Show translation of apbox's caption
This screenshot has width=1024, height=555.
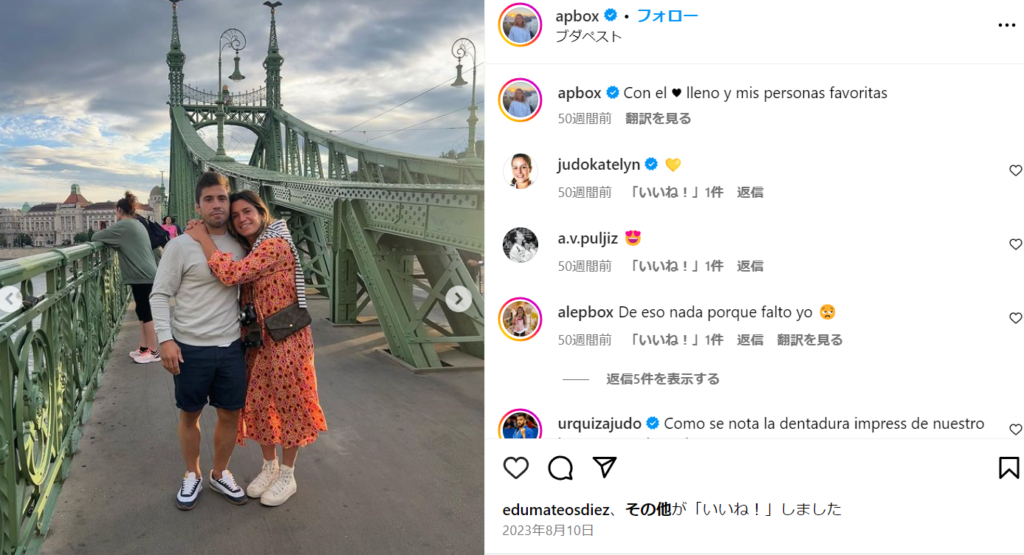point(658,119)
